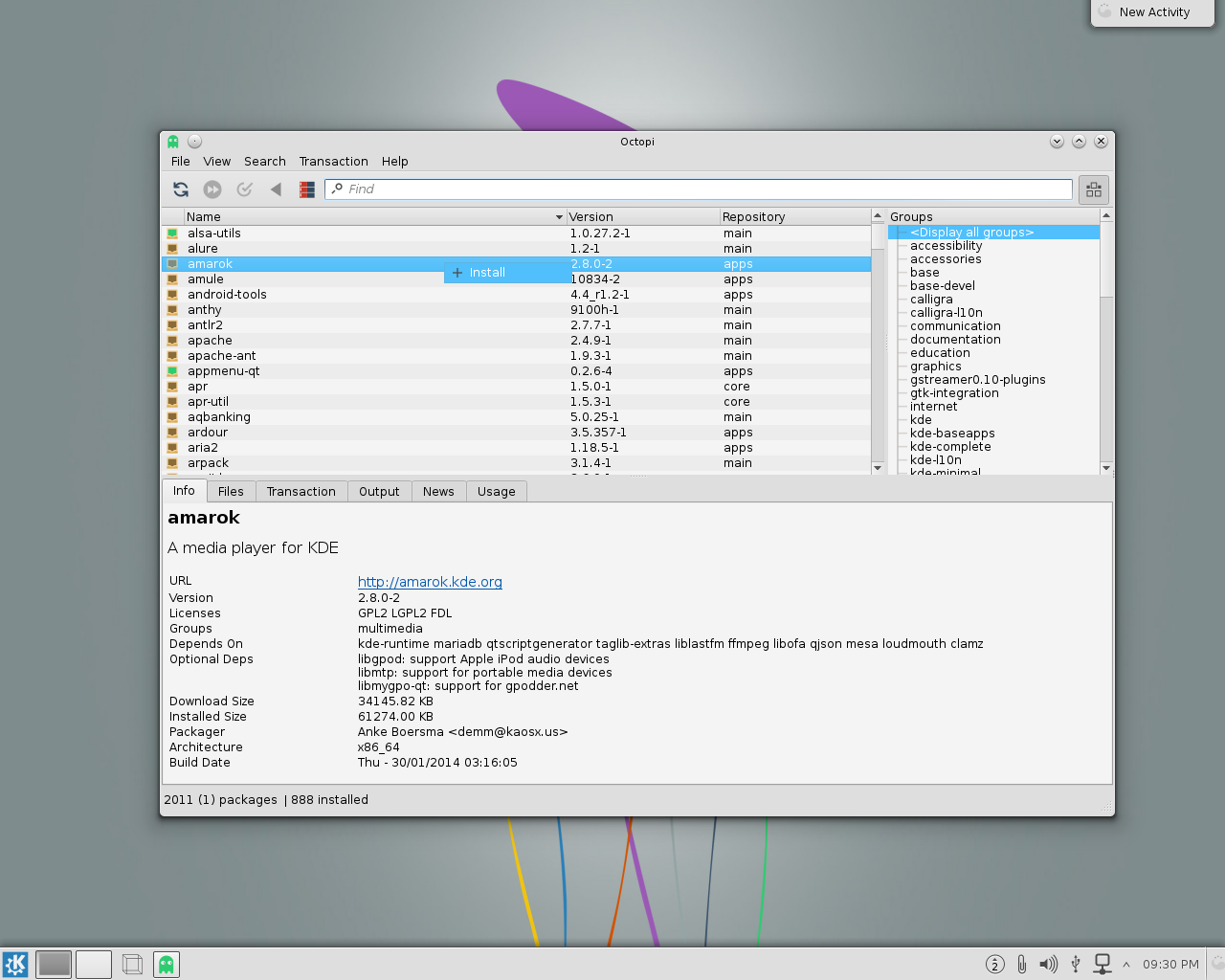
Task: Click the clock showing 09:30 PM
Action: [x=1170, y=965]
